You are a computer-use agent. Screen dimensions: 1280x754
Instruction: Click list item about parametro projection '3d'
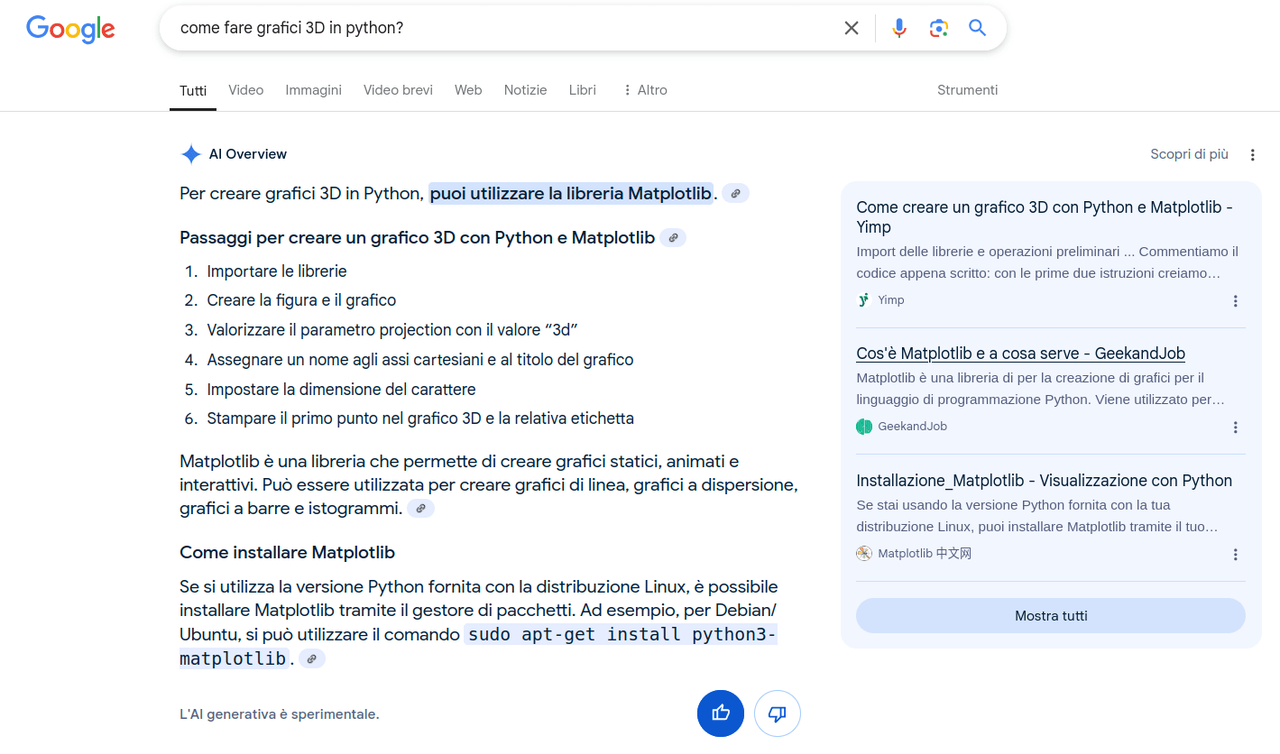point(393,330)
